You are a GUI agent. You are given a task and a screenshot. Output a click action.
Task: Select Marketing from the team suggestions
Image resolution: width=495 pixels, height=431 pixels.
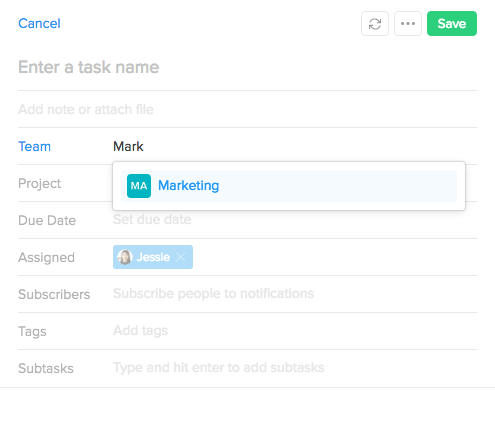coord(289,186)
